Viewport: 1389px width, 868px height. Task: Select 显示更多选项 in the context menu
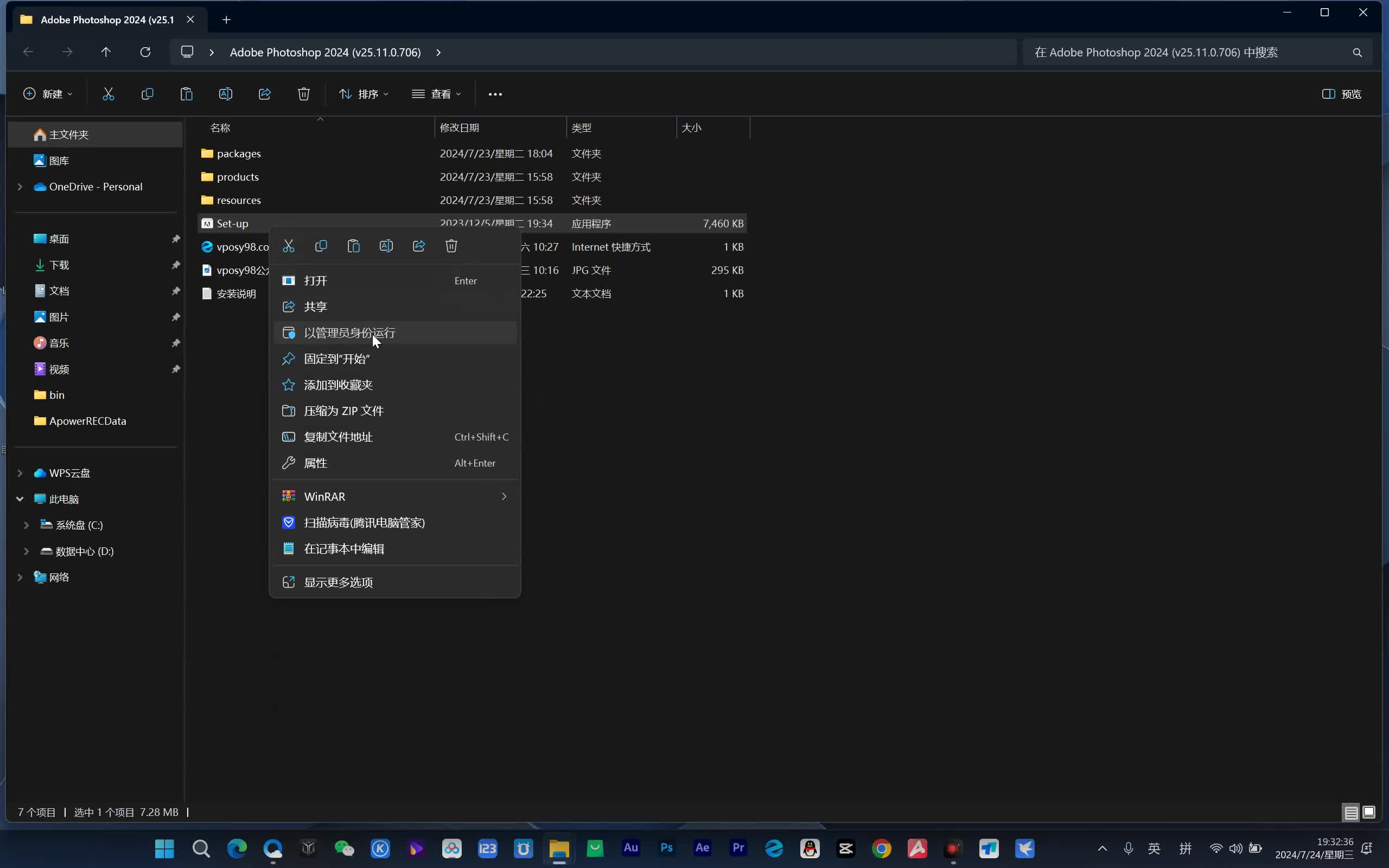point(395,583)
